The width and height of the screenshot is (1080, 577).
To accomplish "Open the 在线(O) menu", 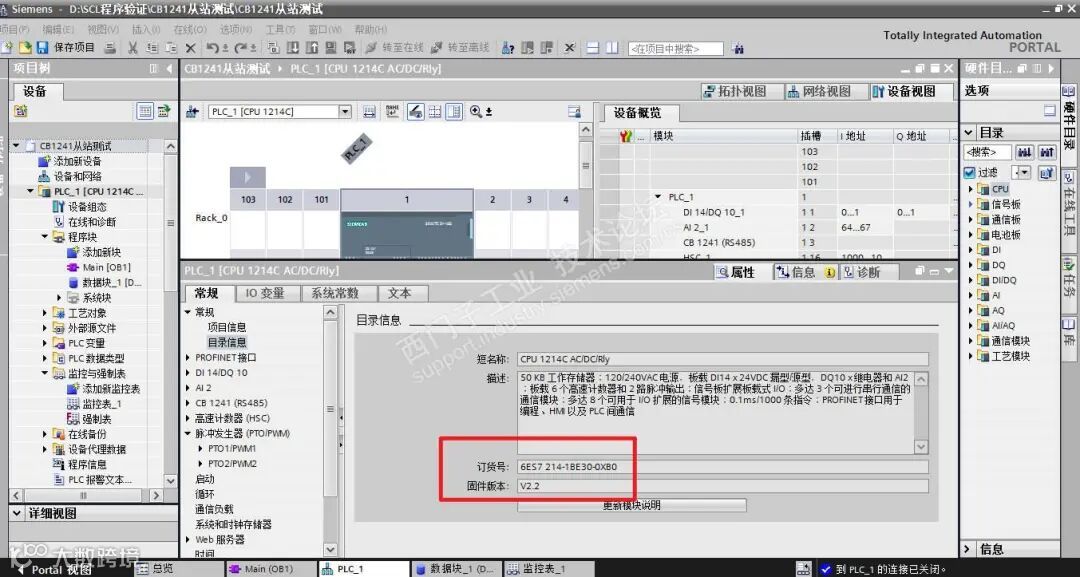I will click(x=189, y=29).
